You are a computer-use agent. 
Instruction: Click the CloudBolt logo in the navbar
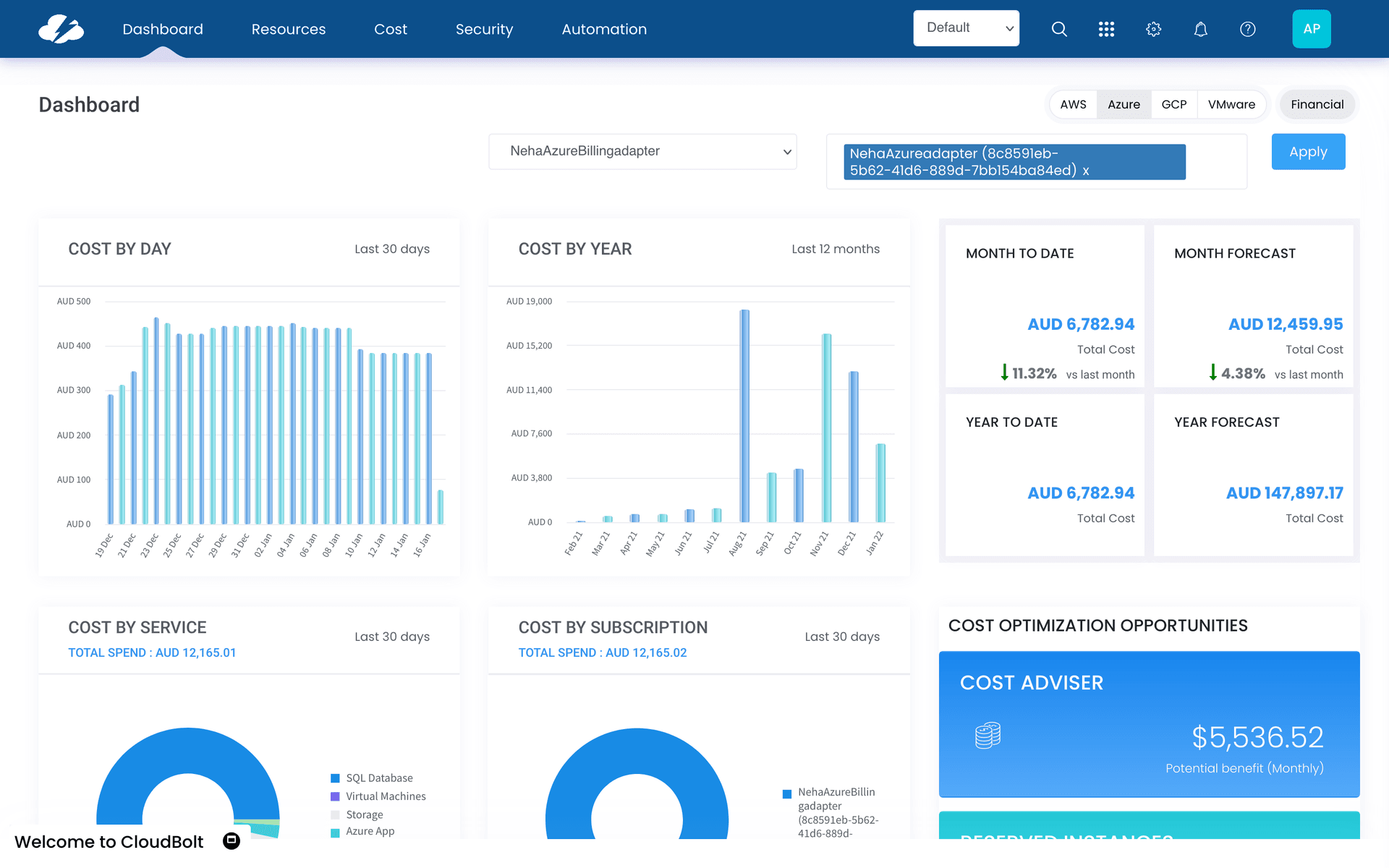tap(61, 29)
